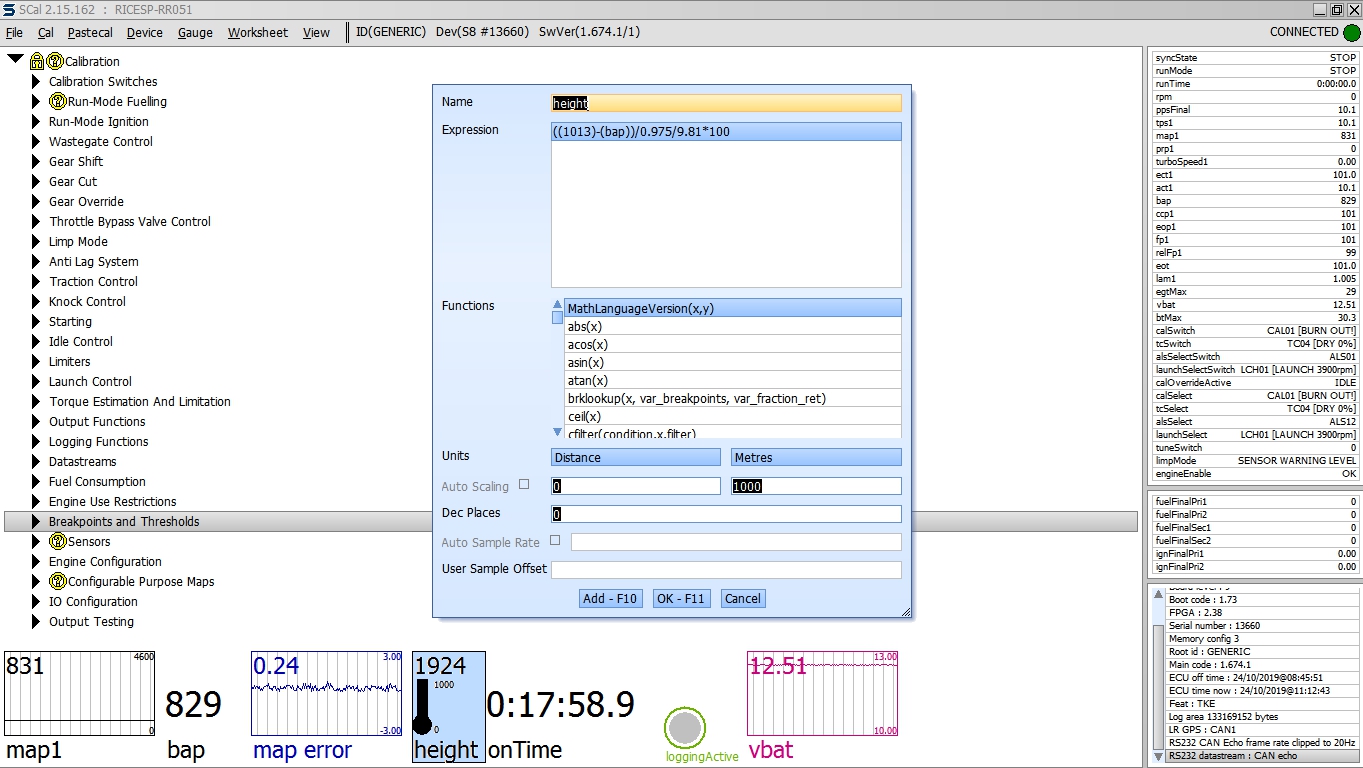The height and width of the screenshot is (768, 1363).
Task: Click the functions list scrollbar thumb
Action: (x=557, y=317)
